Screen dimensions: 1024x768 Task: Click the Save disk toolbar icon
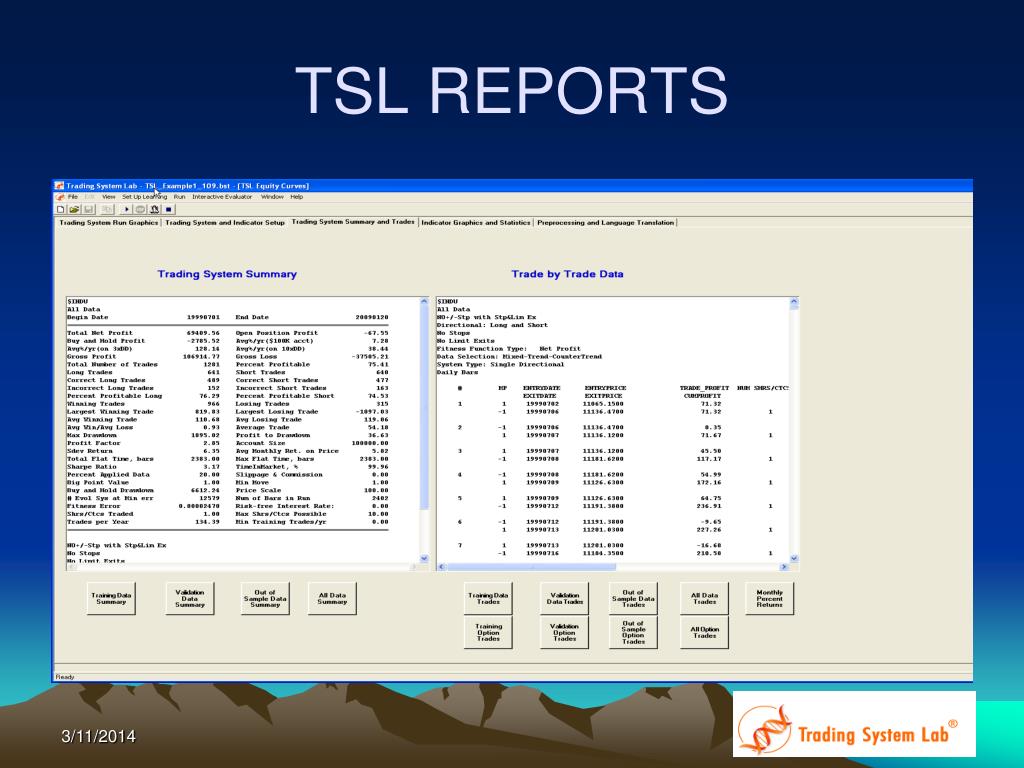pyautogui.click(x=88, y=210)
